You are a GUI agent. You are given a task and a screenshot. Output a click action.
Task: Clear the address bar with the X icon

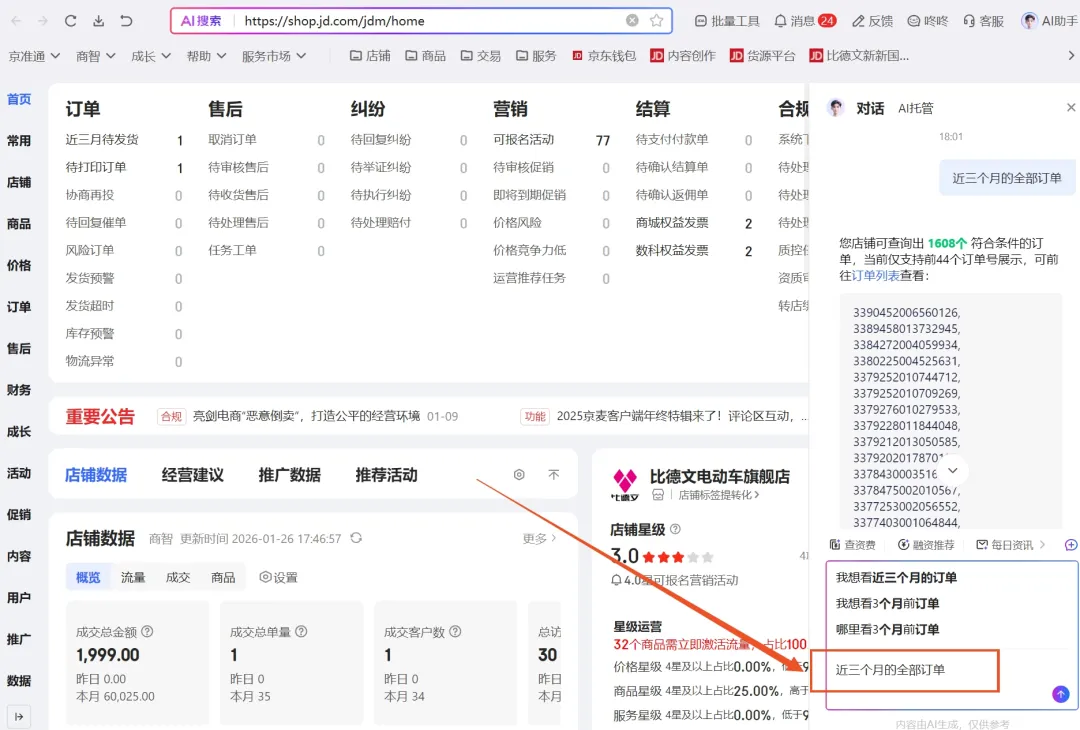[x=632, y=21]
